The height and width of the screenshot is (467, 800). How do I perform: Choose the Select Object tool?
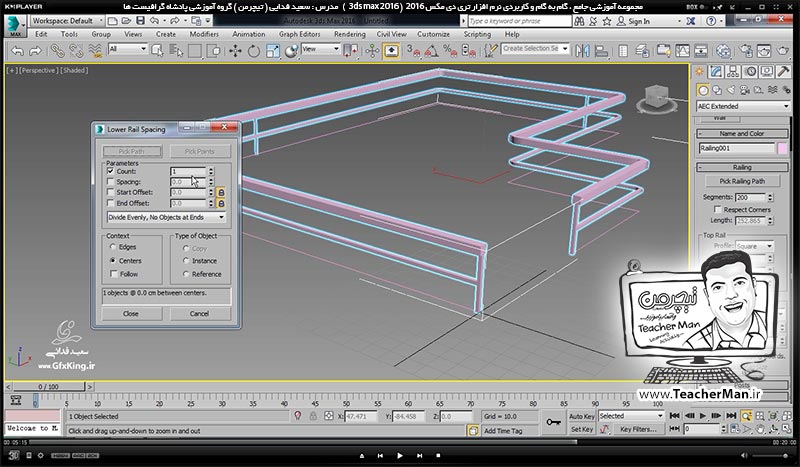(x=158, y=51)
